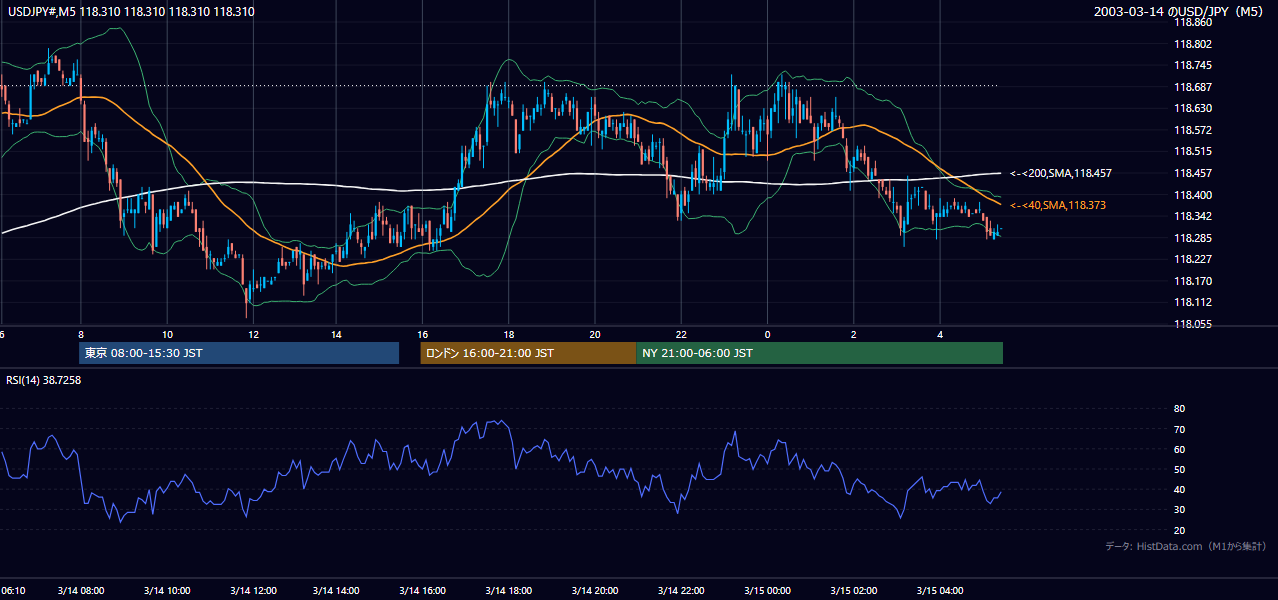Click price axis value 118.745

tap(1191, 65)
